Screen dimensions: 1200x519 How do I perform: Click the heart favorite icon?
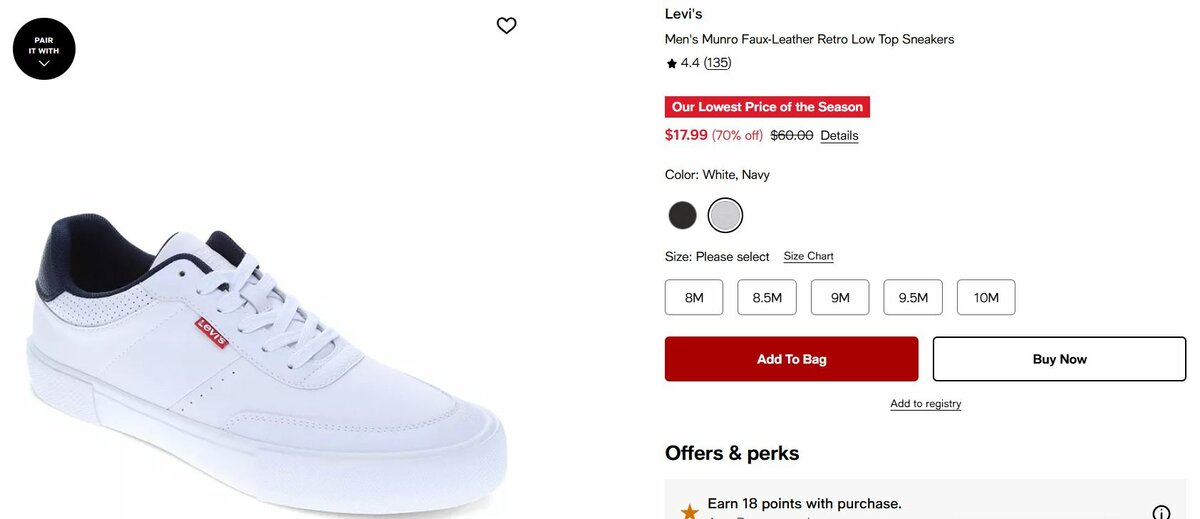507,26
